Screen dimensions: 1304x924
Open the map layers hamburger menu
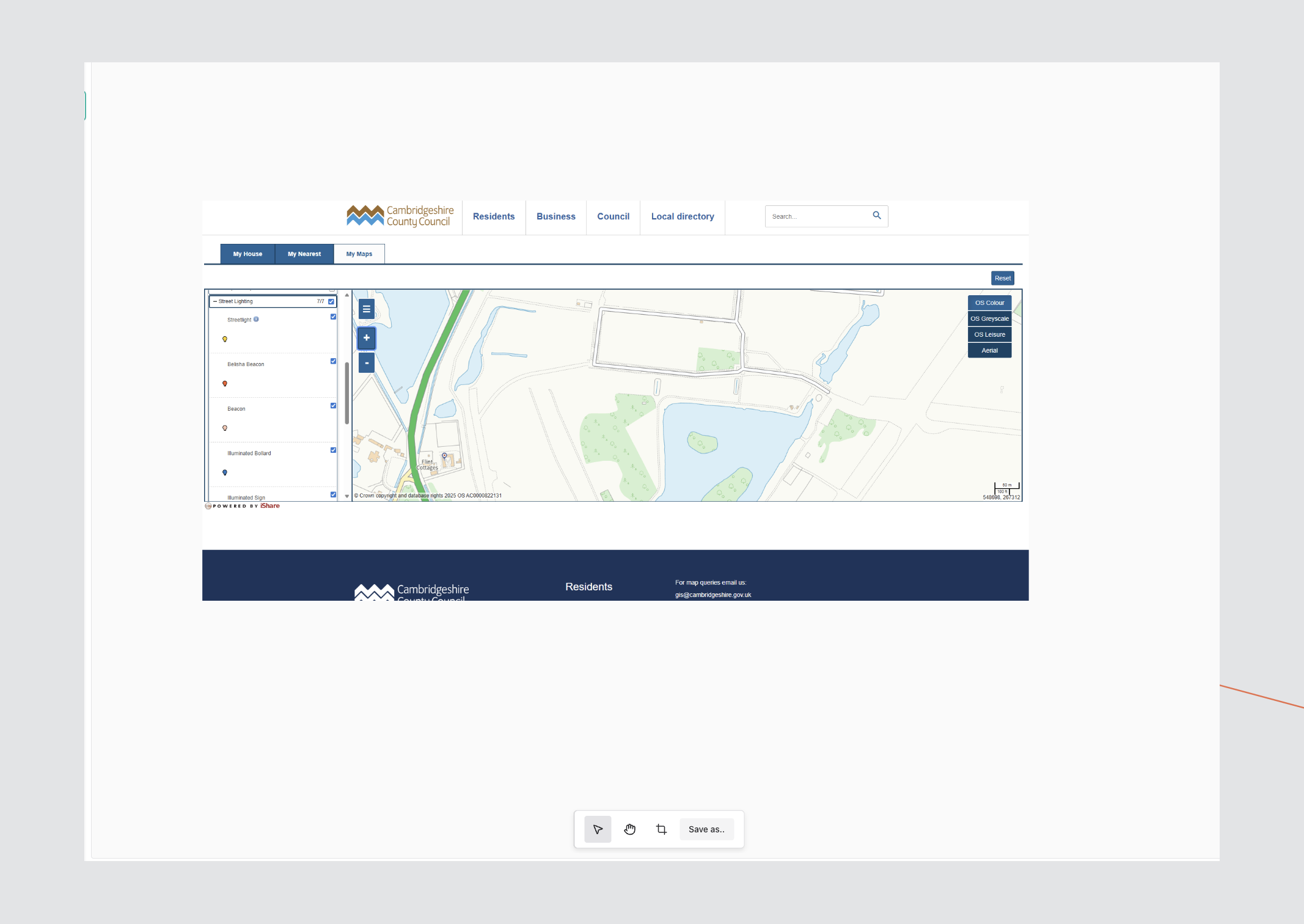[367, 309]
